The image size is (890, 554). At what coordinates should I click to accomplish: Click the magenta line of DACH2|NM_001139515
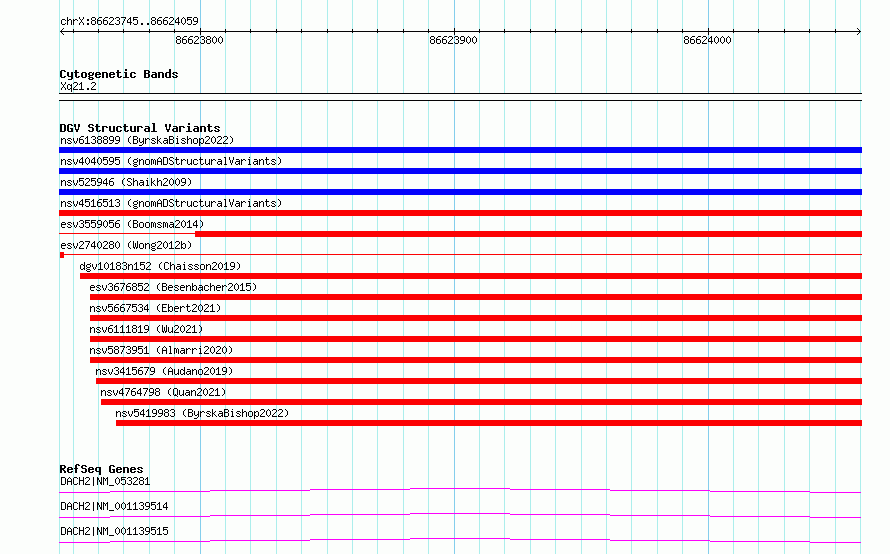(460, 540)
